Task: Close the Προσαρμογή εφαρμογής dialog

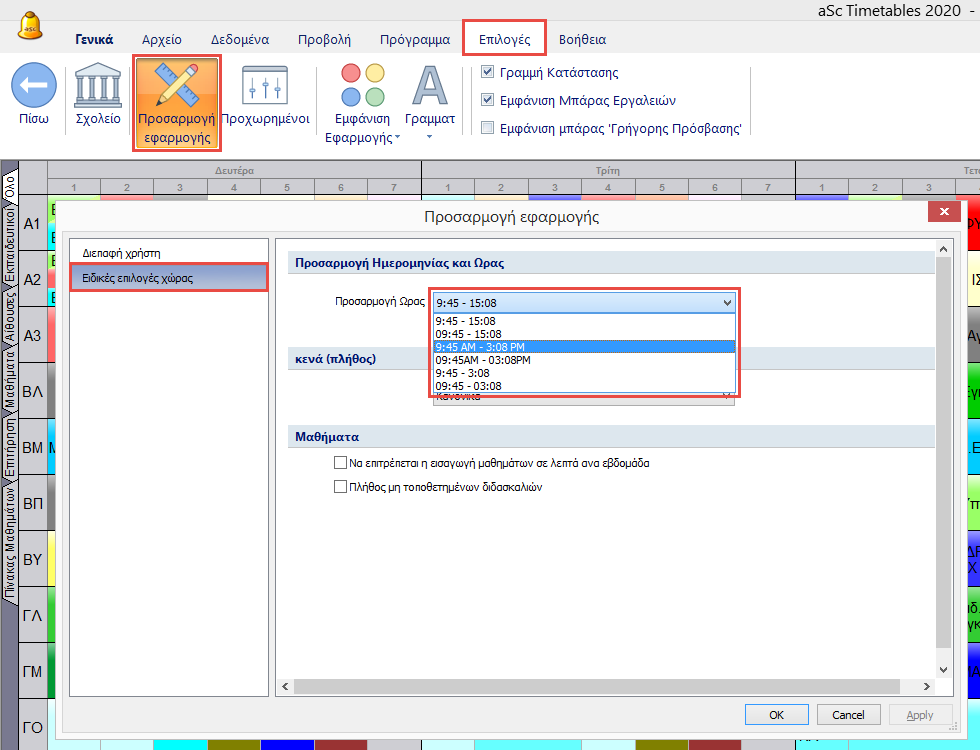Action: coord(944,212)
